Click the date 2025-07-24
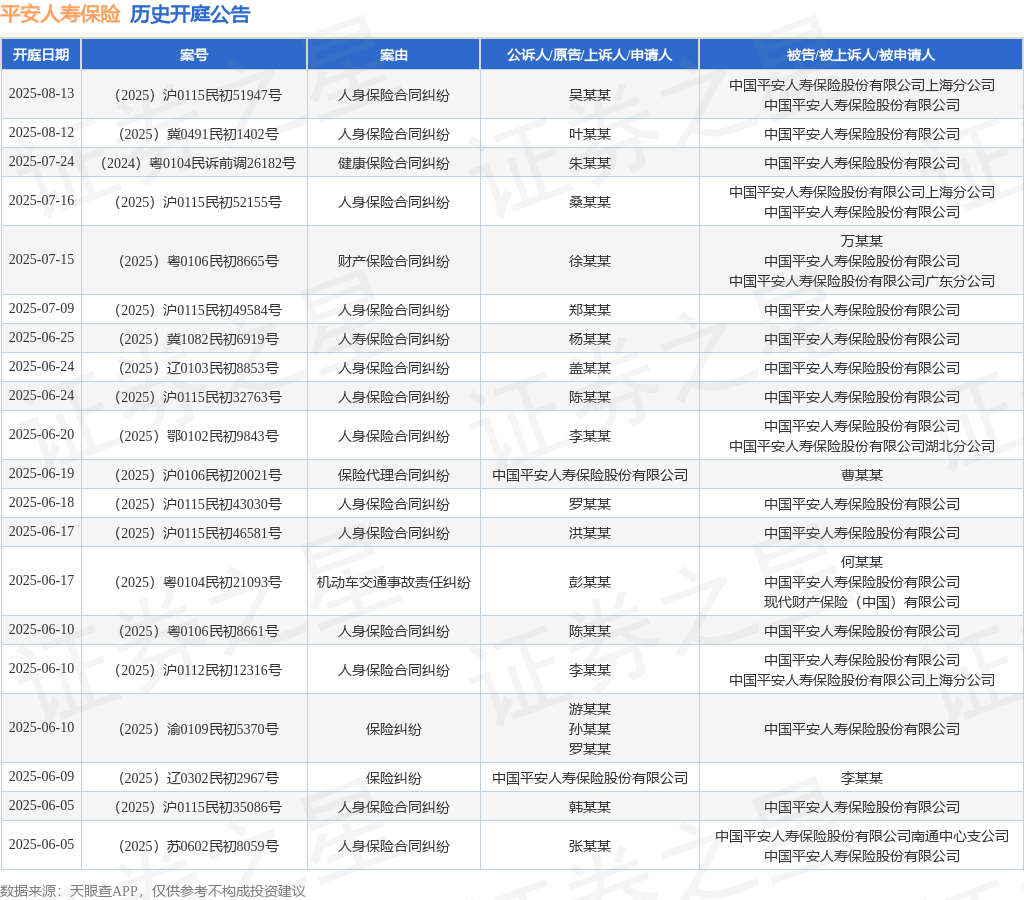This screenshot has height=900, width=1024. (41, 161)
